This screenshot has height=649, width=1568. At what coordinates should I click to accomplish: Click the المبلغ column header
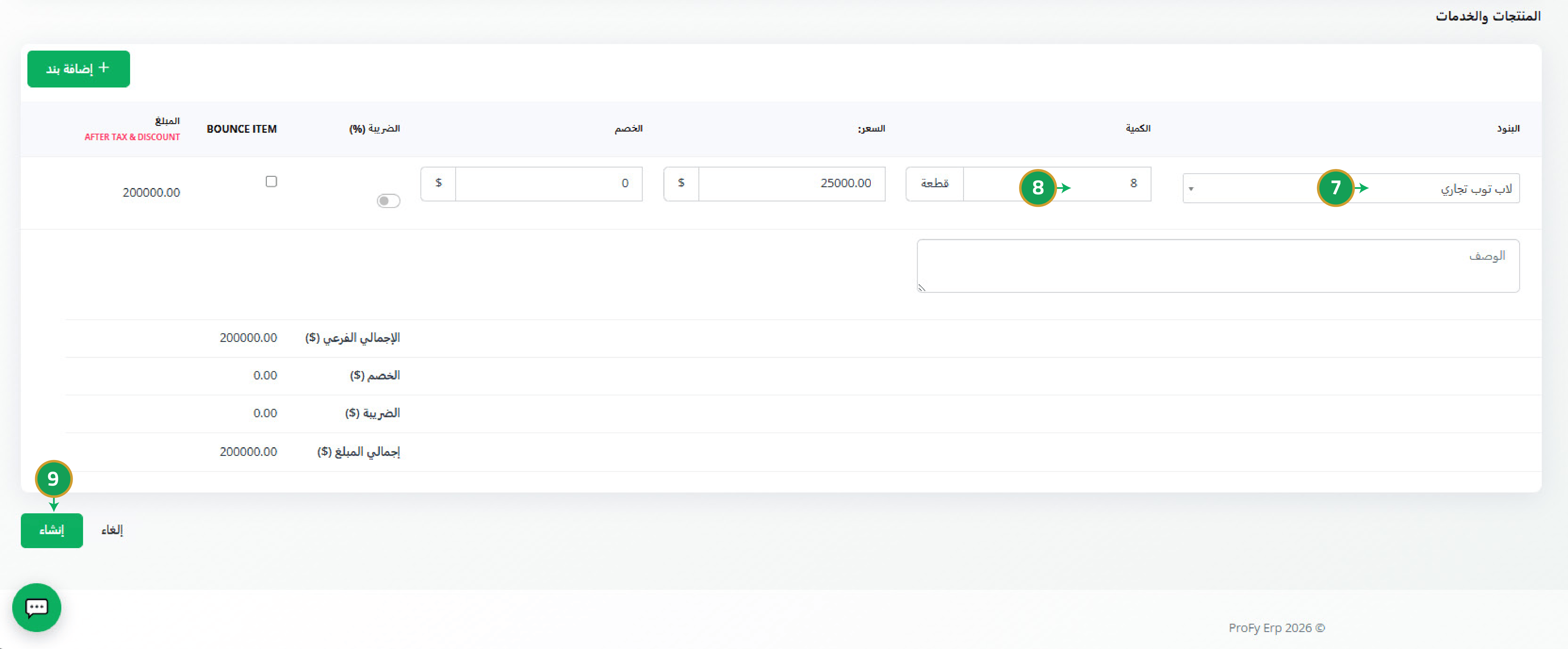pos(167,121)
